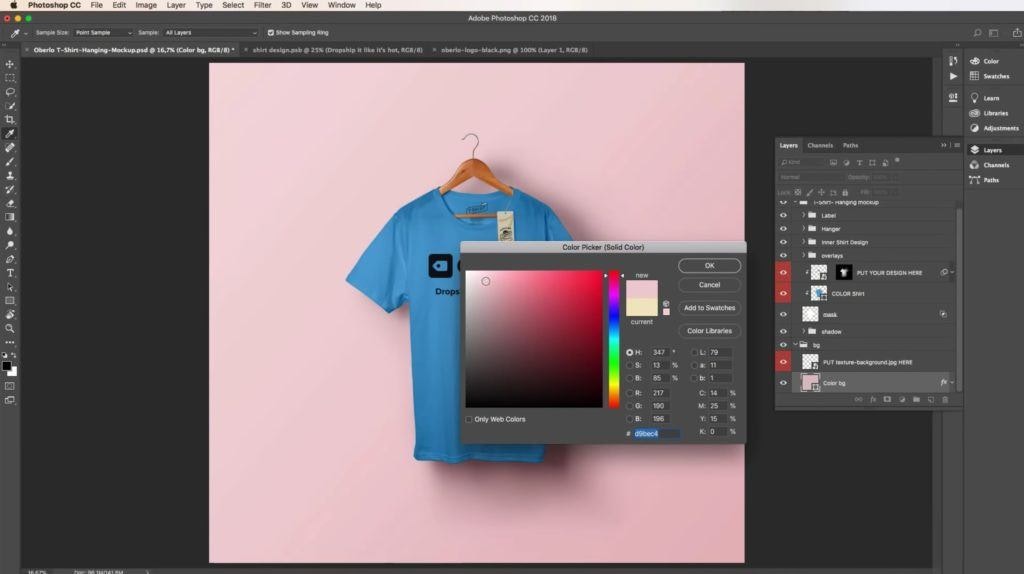The image size is (1024, 574).
Task: Switch to the Channels tab in Layers panel
Action: click(820, 145)
